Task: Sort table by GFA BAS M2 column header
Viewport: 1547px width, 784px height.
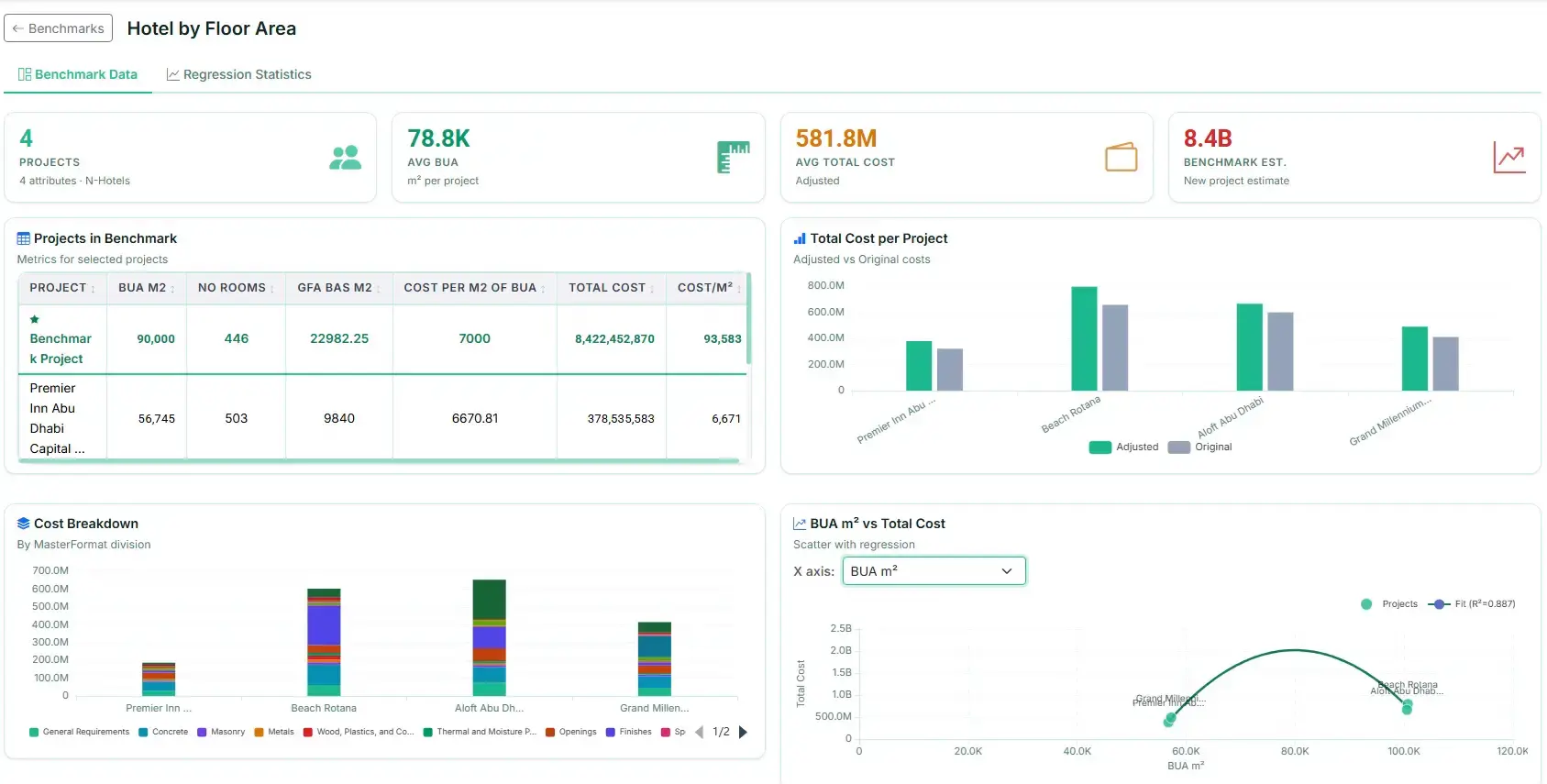Action: [339, 288]
